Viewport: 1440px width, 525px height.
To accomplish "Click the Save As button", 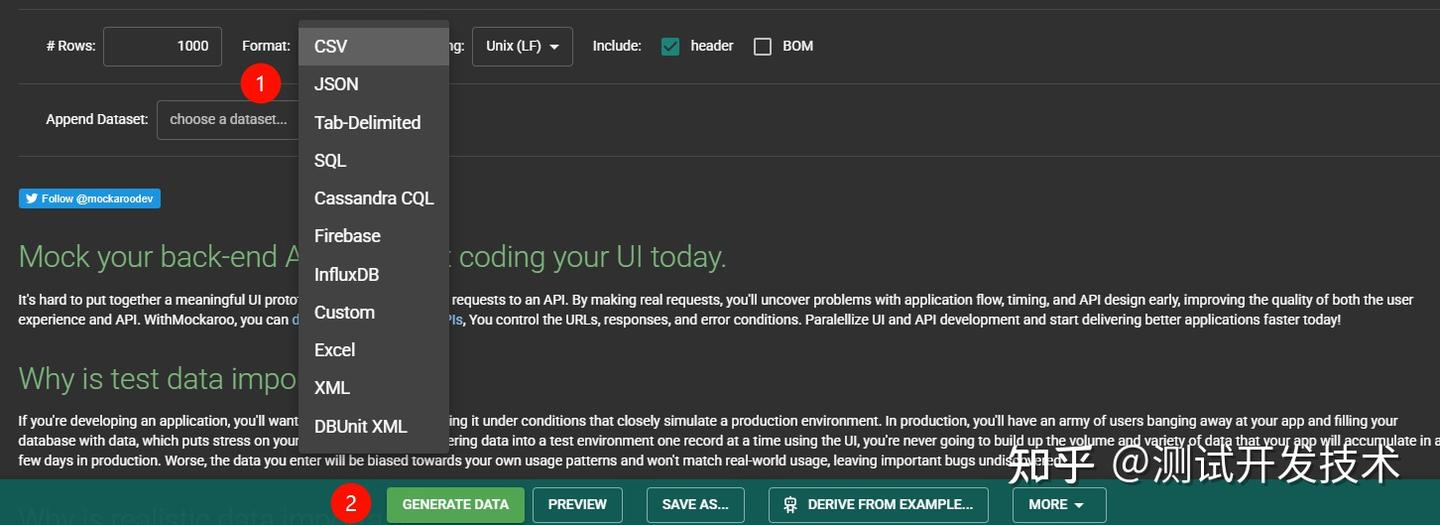I will pos(695,505).
